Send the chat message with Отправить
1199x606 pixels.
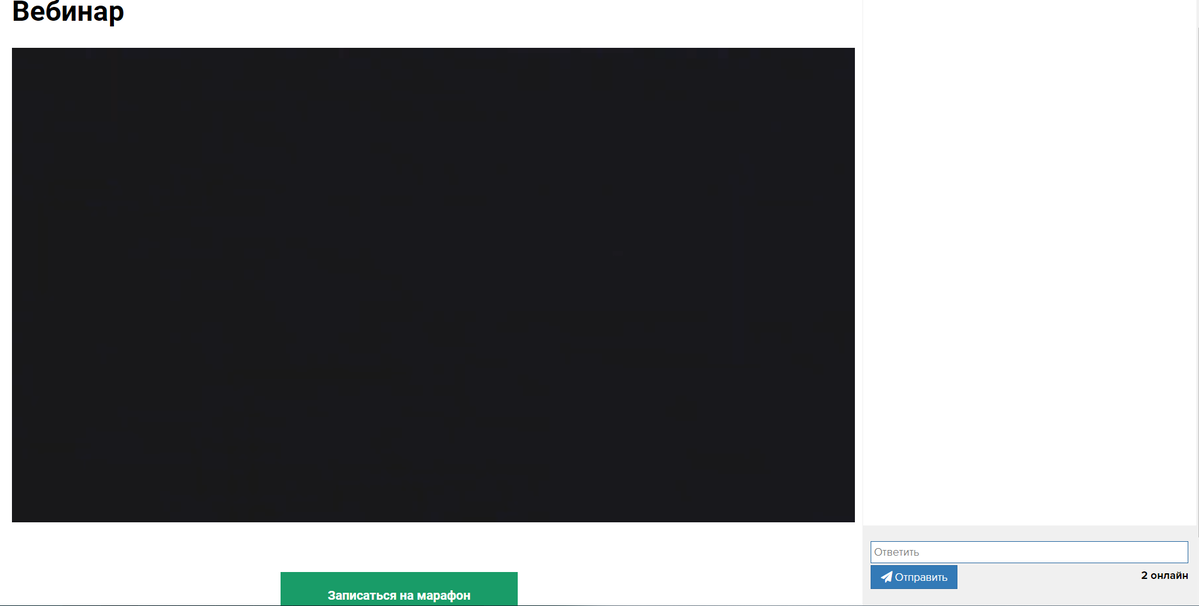(x=913, y=577)
